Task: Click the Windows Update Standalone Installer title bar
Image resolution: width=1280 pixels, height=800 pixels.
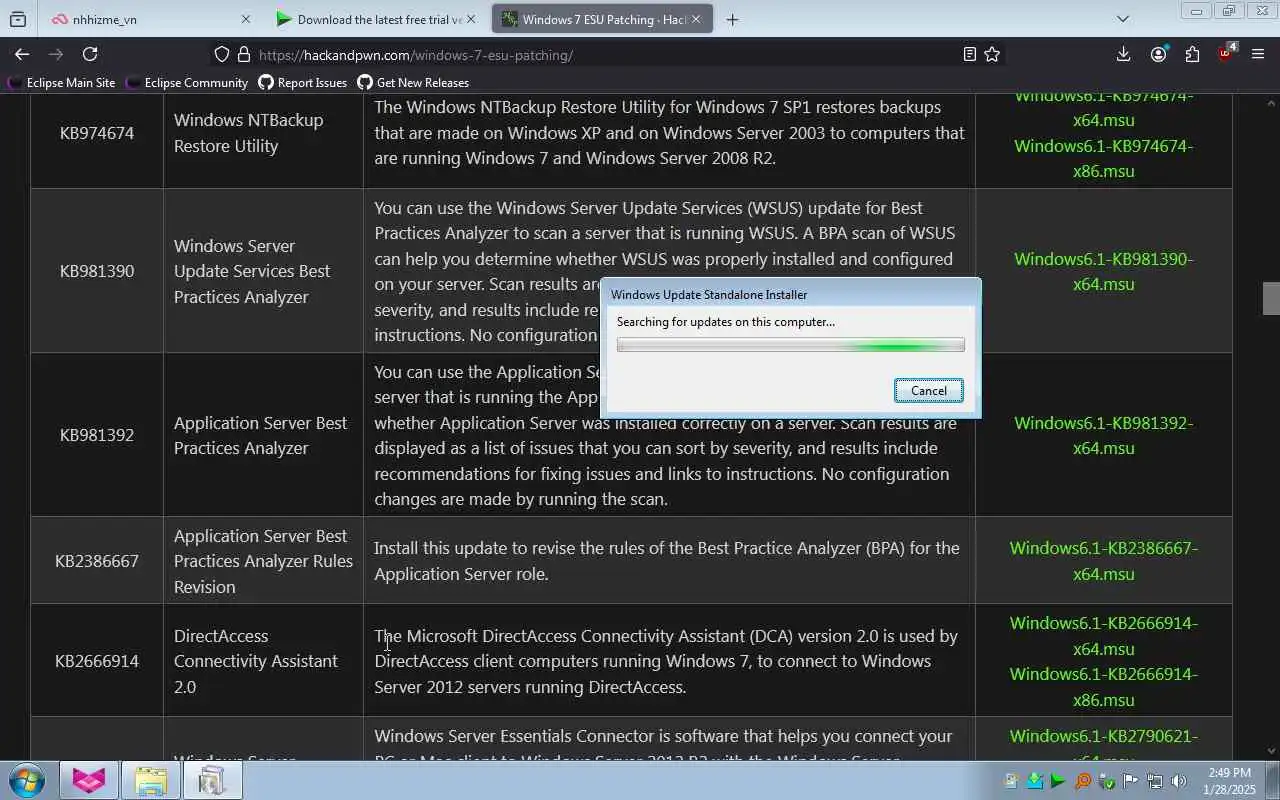Action: [x=790, y=294]
